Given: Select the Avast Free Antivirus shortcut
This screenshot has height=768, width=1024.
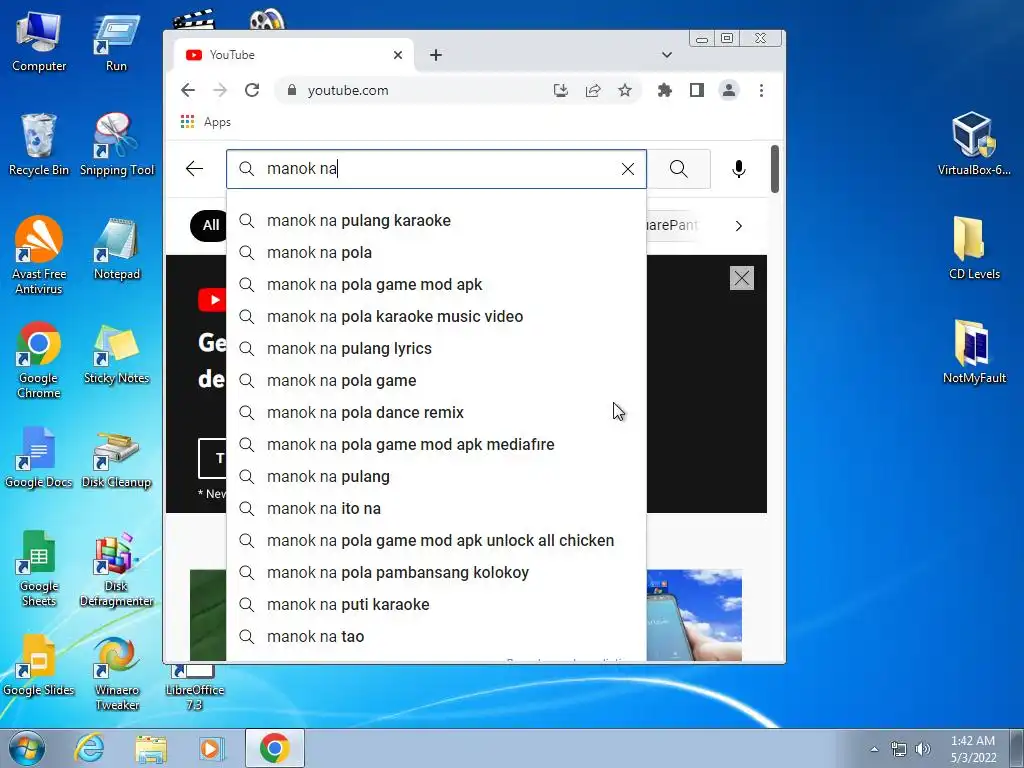Looking at the screenshot, I should (x=39, y=255).
